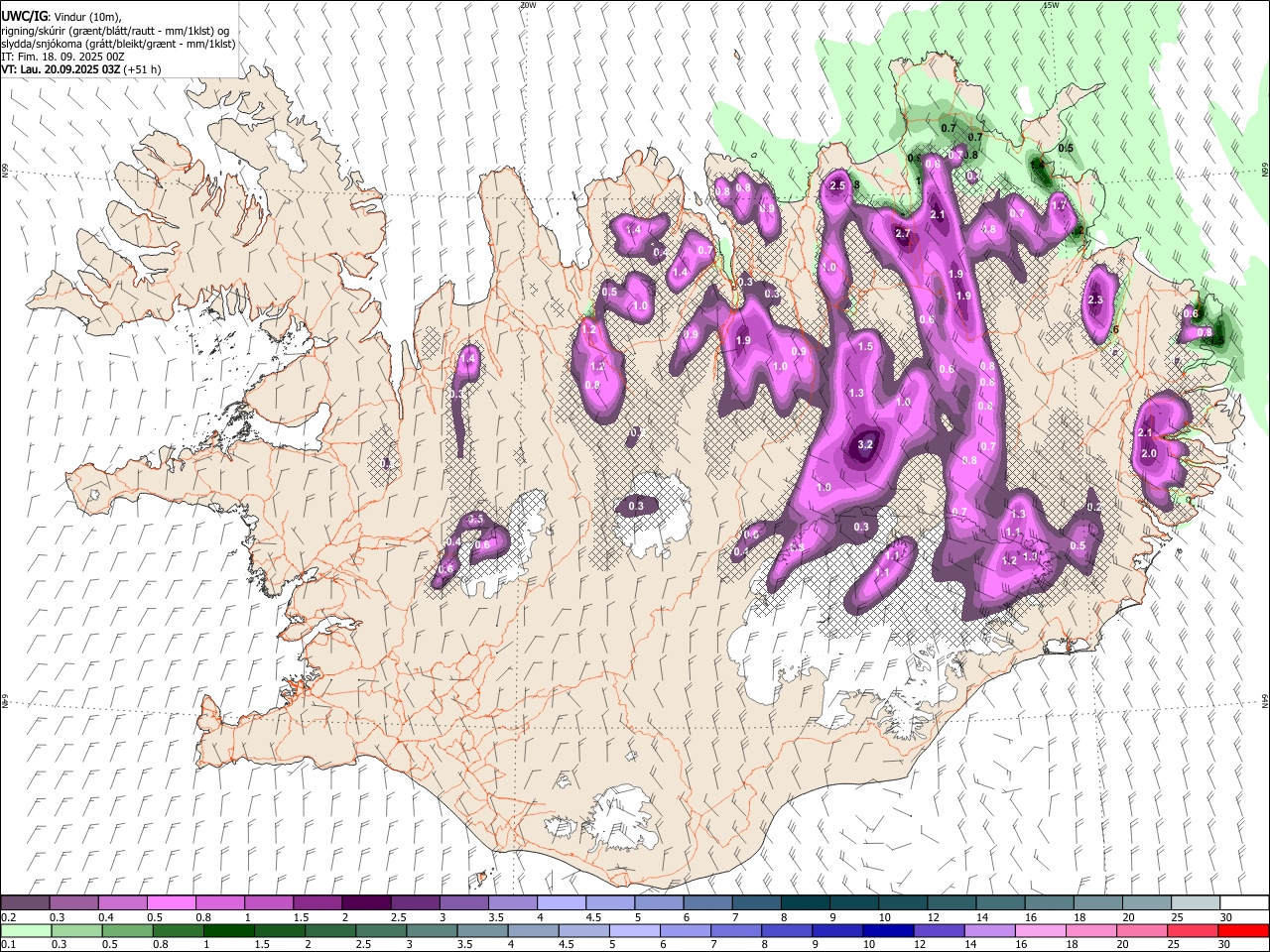Click the 'rigning/skúrir' legend description line
Image resolution: width=1270 pixels, height=952 pixels.
(115, 31)
